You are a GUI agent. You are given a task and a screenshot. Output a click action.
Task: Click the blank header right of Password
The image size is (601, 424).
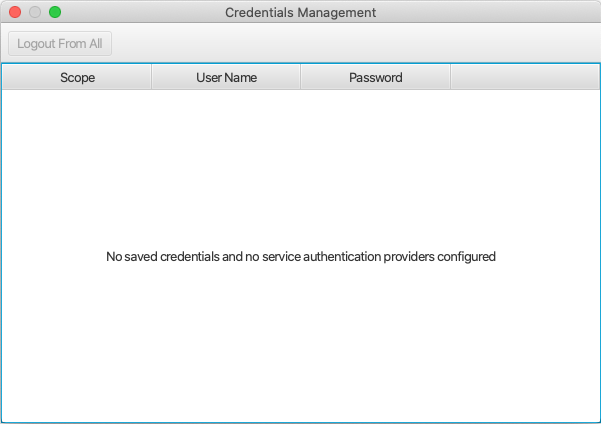524,77
